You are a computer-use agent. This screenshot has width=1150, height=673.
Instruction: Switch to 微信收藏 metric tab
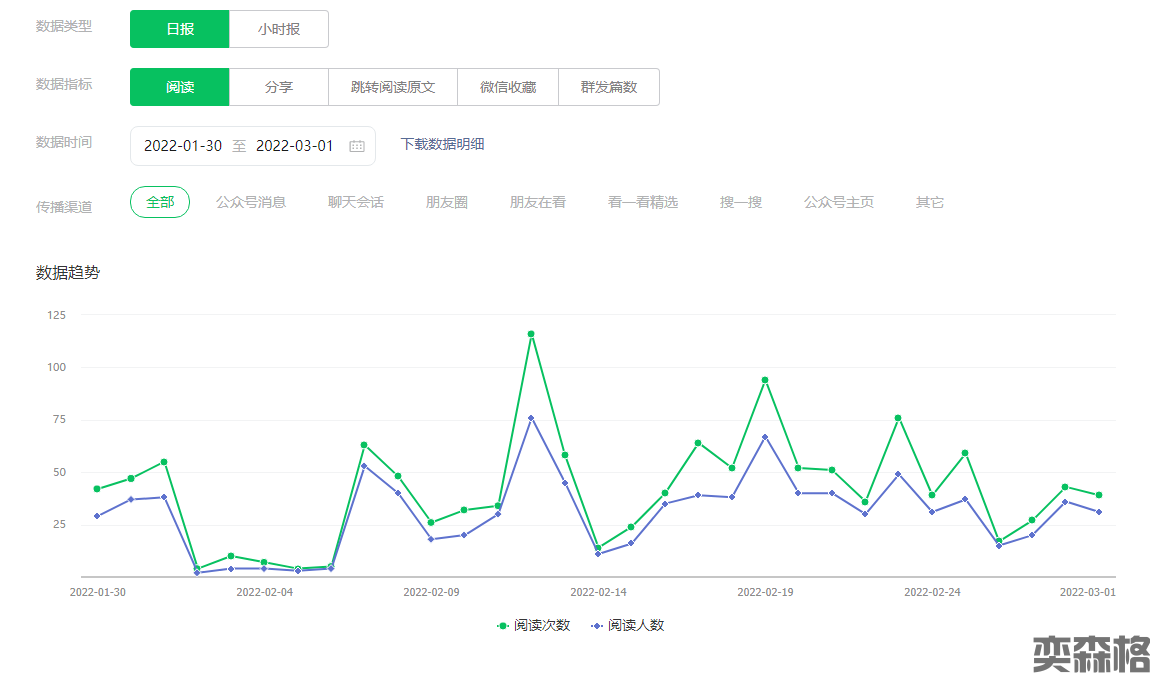(508, 87)
